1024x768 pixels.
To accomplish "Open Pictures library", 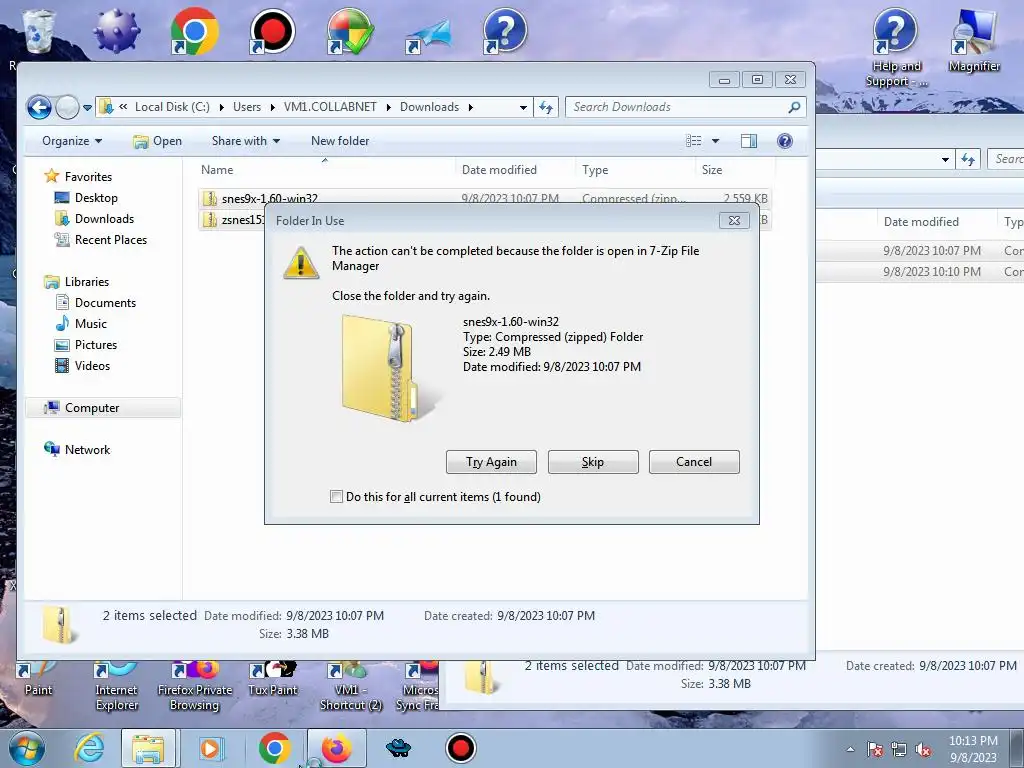I will pyautogui.click(x=96, y=344).
